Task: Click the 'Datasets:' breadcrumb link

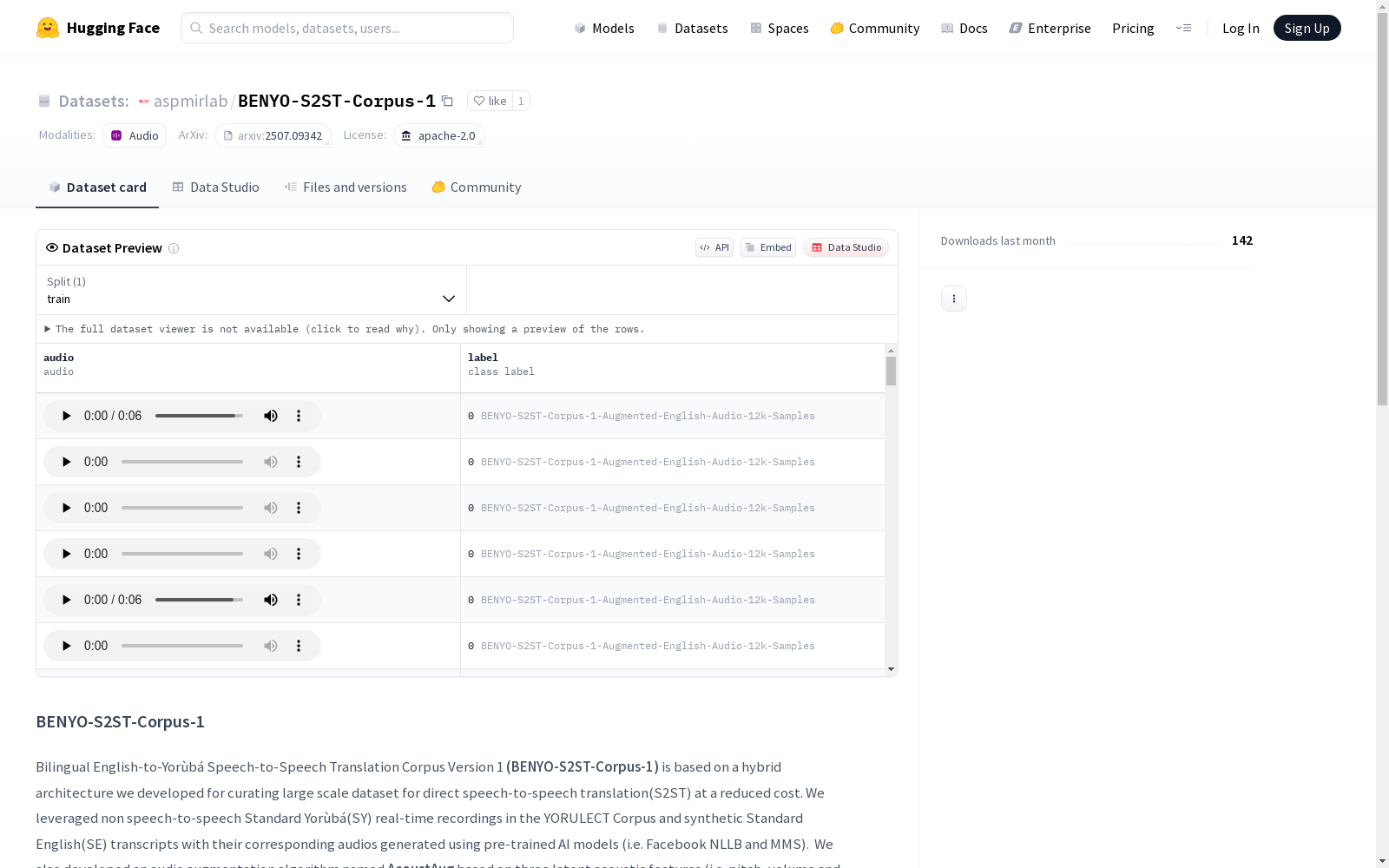Action: [x=93, y=101]
